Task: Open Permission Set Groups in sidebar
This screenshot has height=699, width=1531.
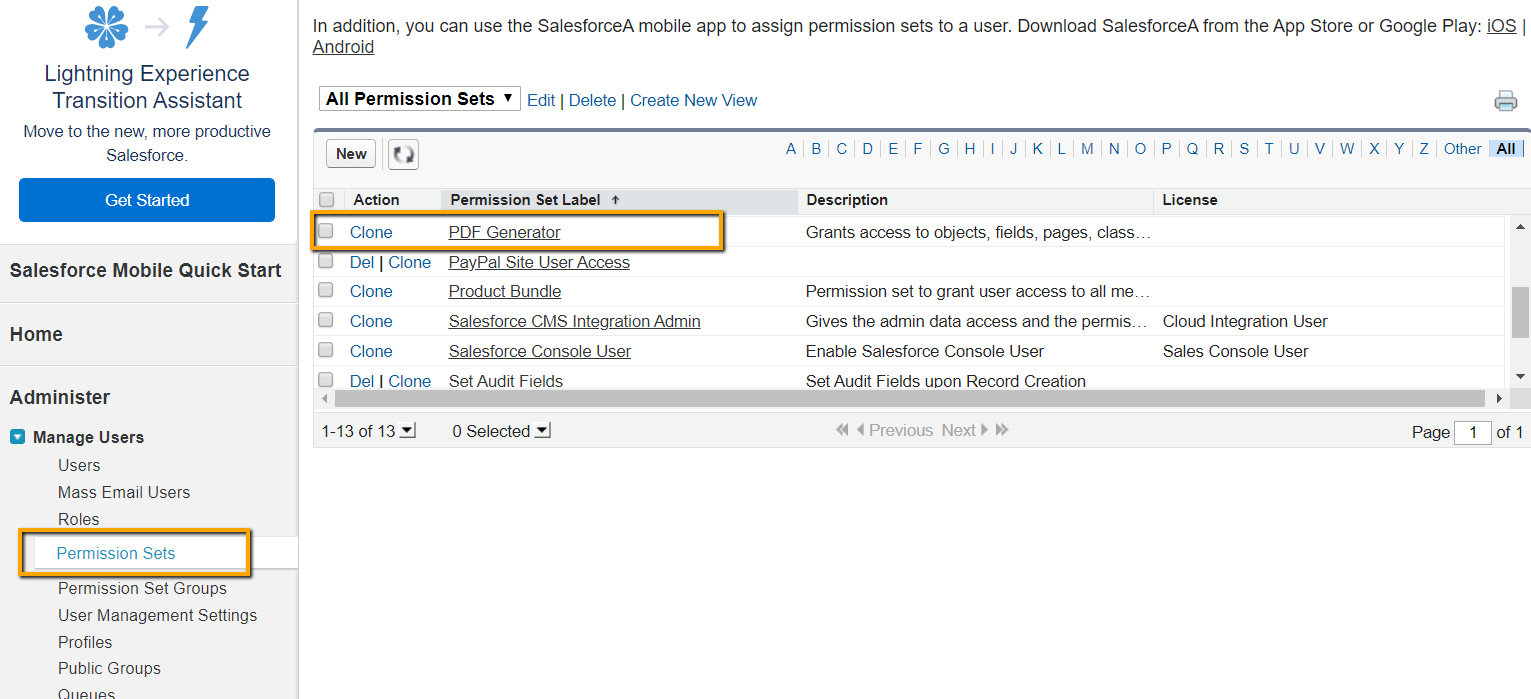Action: [x=142, y=588]
